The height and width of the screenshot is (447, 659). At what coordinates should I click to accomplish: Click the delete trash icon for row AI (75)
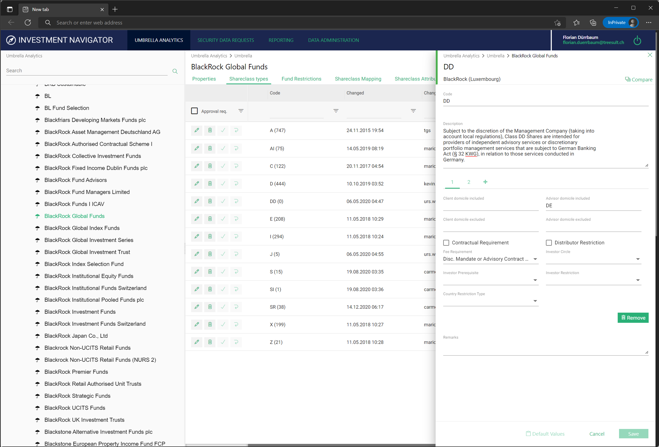coord(210,148)
